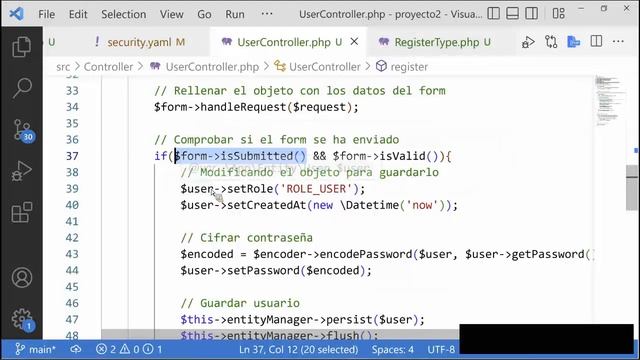The width and height of the screenshot is (640, 360).
Task: Toggle the bottom panel layout icon
Action: click(x=513, y=13)
